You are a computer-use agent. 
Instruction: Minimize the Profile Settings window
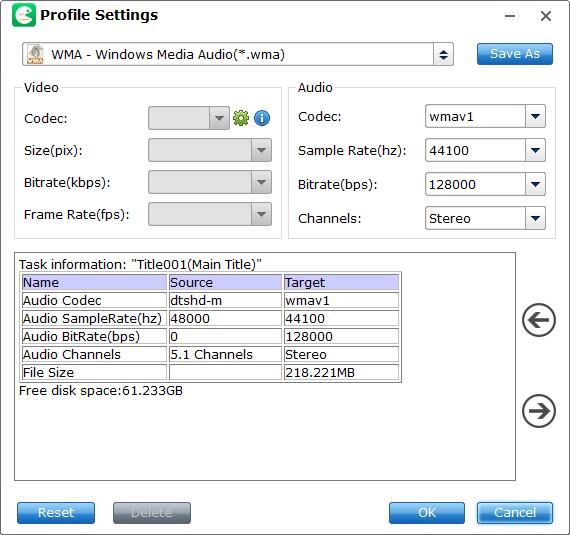pyautogui.click(x=510, y=16)
